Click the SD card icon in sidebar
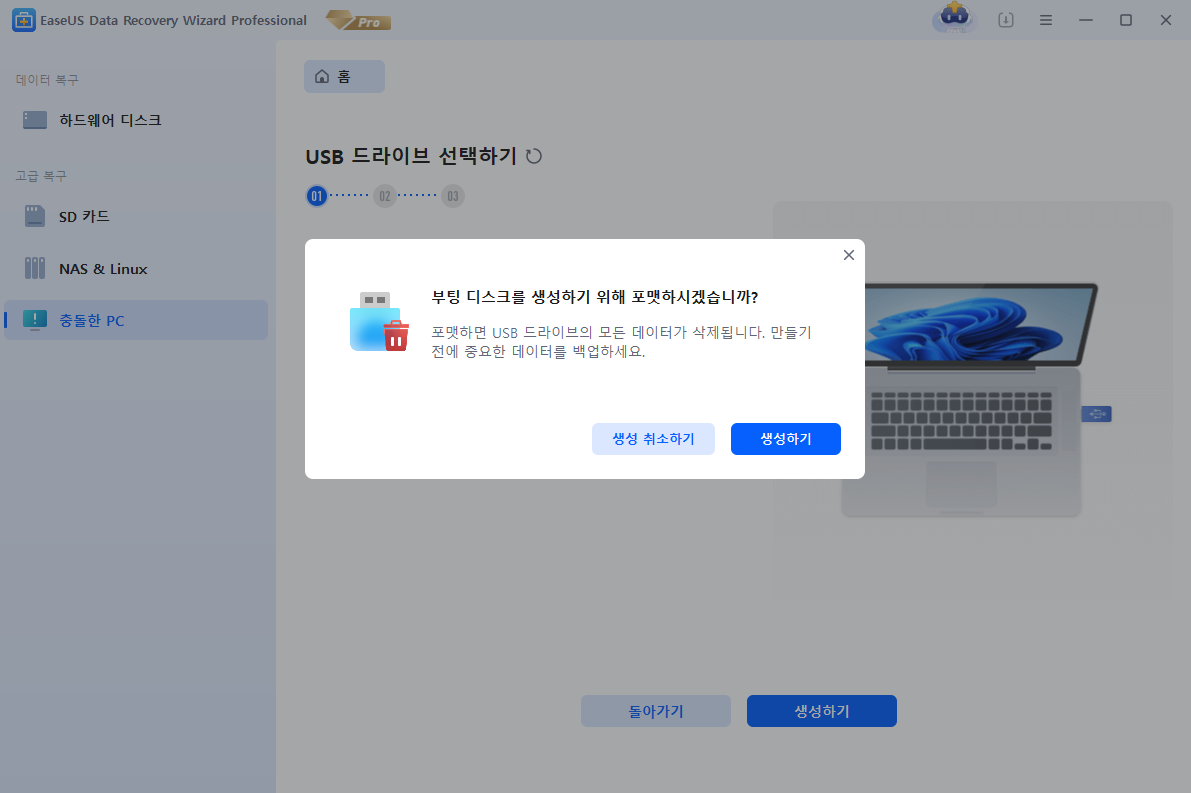 point(35,216)
